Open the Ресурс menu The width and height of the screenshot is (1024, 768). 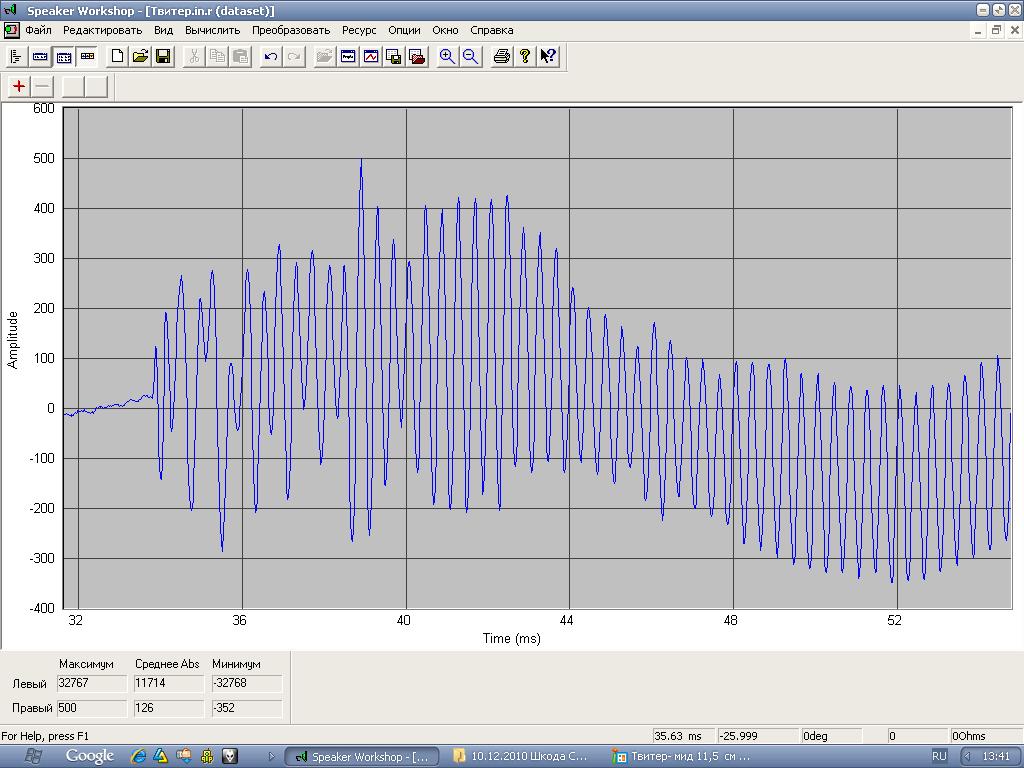359,30
